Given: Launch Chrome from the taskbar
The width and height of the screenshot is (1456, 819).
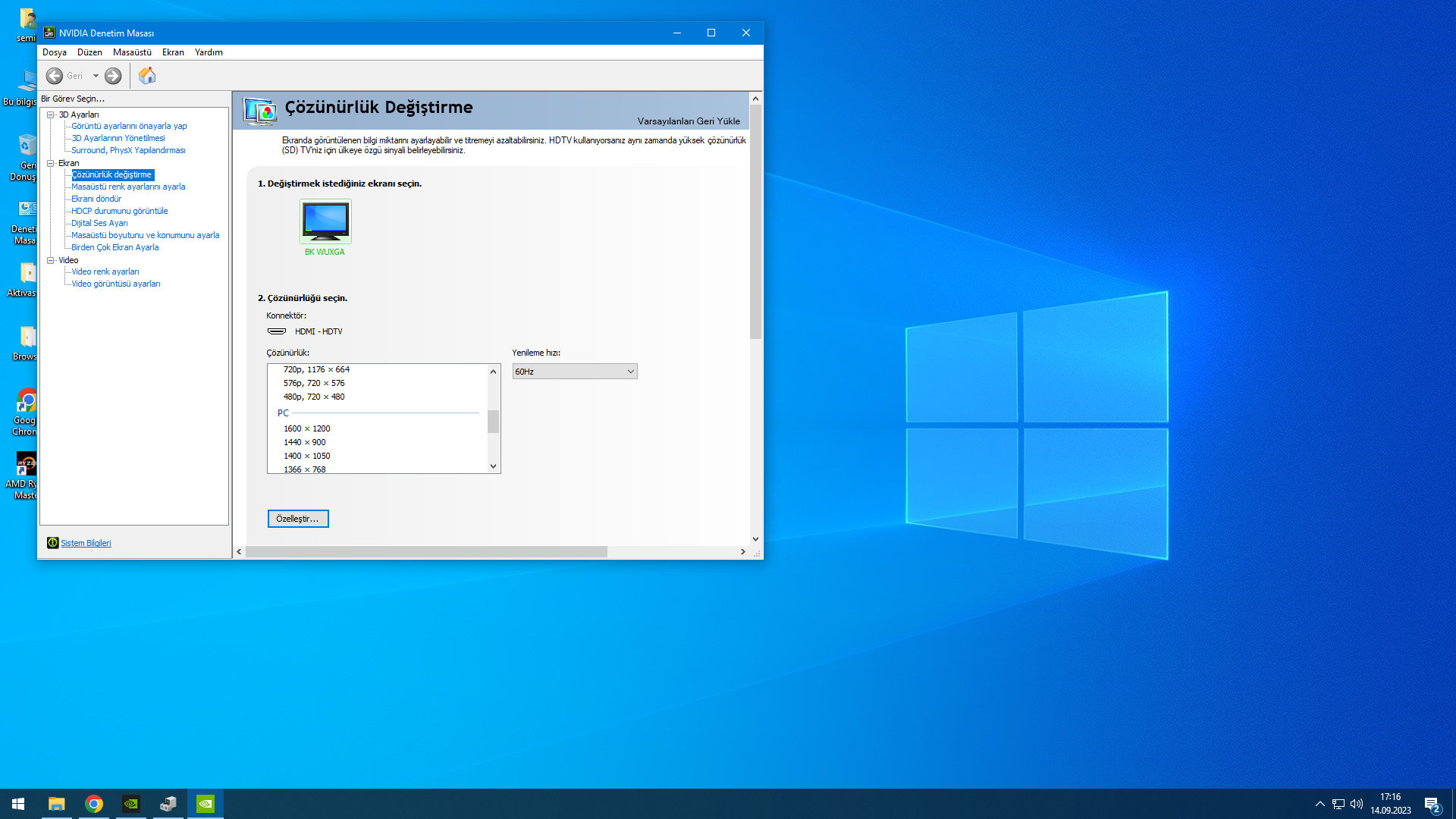Looking at the screenshot, I should (x=94, y=804).
